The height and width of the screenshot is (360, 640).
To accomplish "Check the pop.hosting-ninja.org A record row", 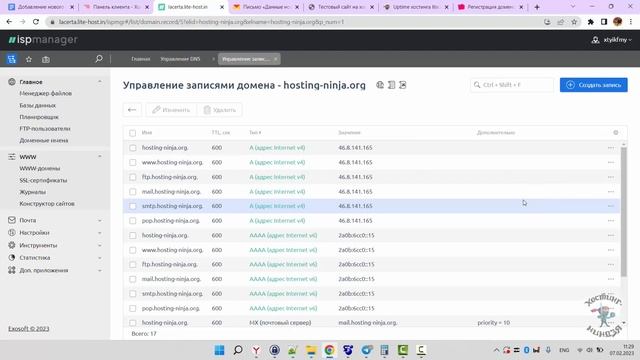I will coord(133,221).
